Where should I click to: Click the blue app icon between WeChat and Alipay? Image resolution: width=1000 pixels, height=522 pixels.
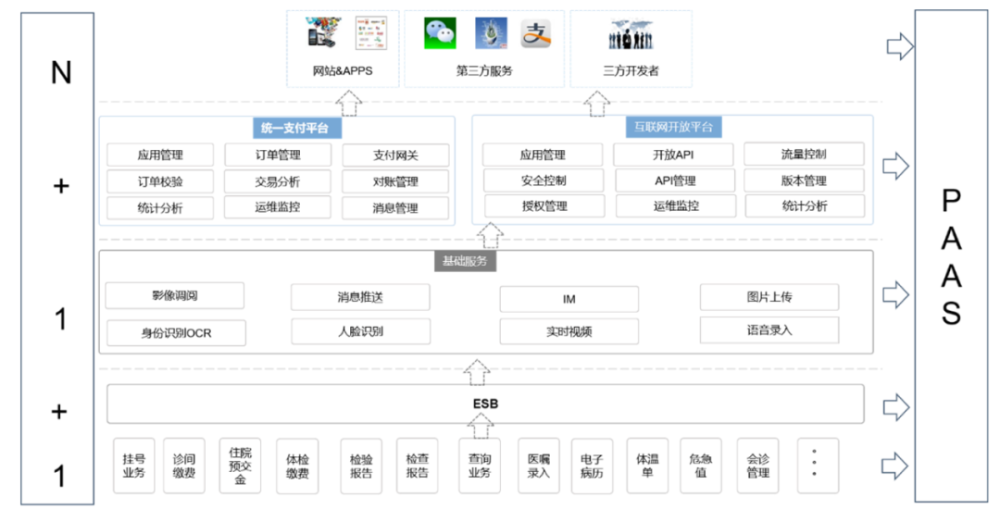pos(491,33)
